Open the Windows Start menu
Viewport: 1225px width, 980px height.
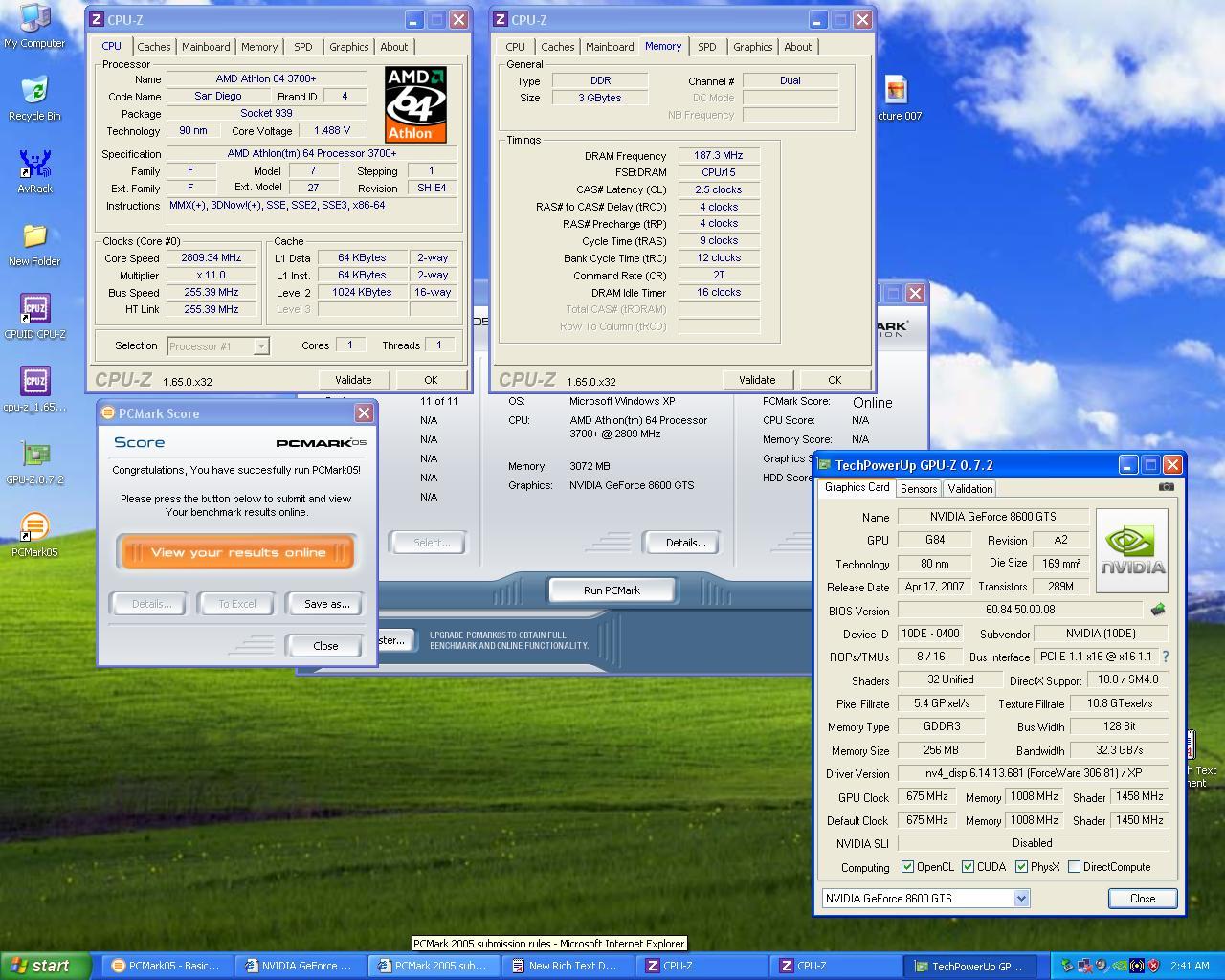(46, 966)
